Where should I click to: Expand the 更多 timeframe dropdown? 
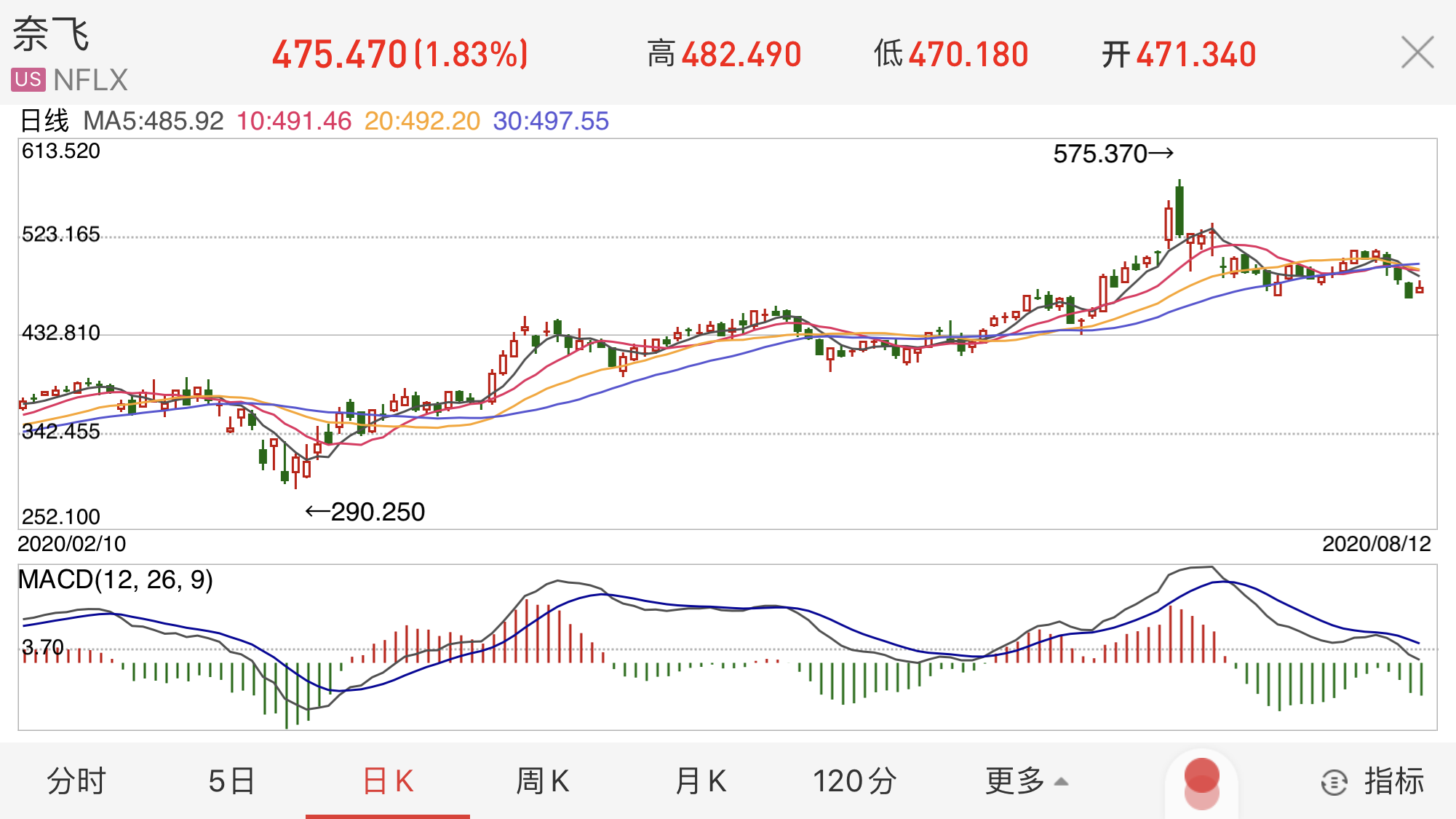(x=1026, y=781)
